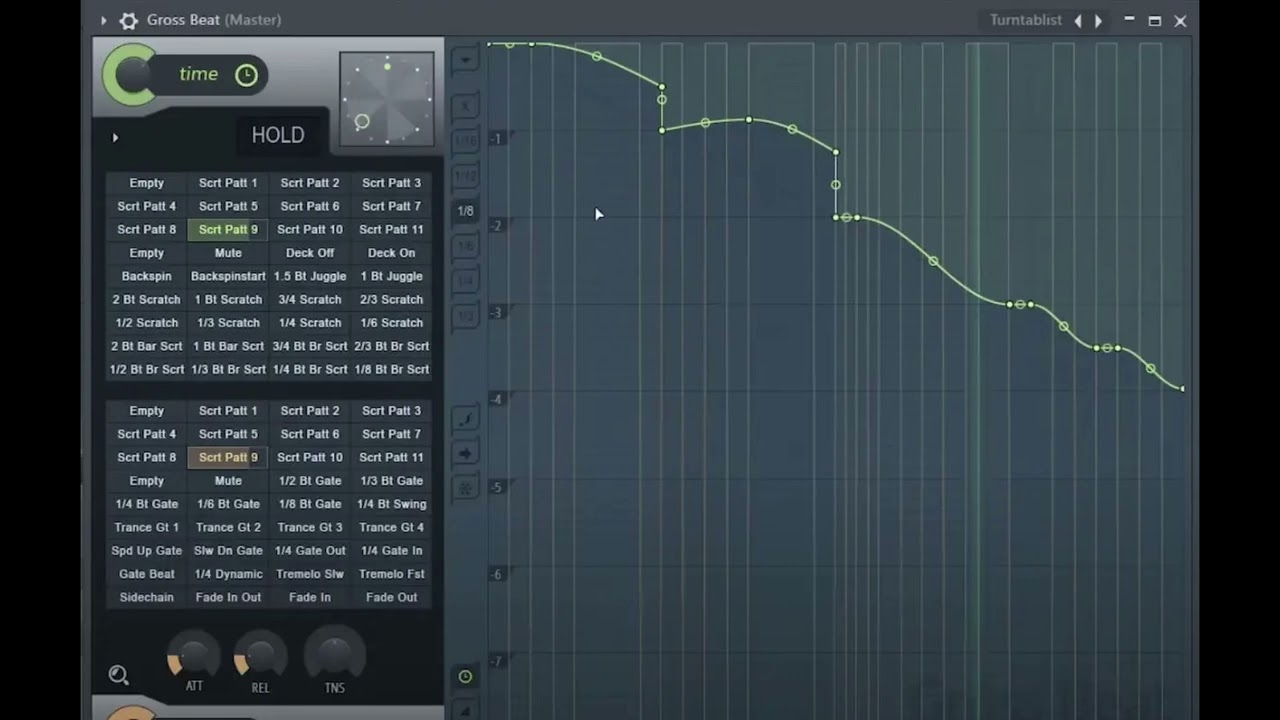Select the Fade Out volume preset

(391, 597)
